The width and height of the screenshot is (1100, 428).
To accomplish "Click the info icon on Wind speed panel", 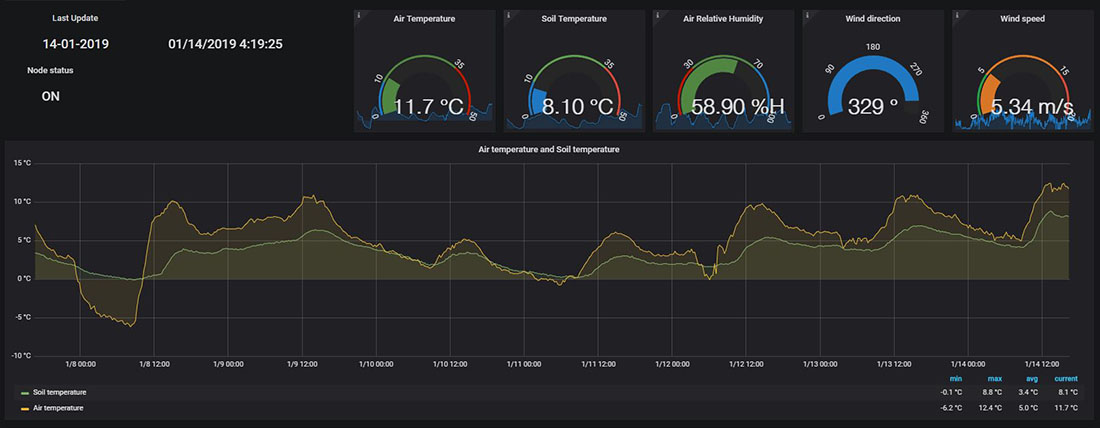I will tap(957, 14).
